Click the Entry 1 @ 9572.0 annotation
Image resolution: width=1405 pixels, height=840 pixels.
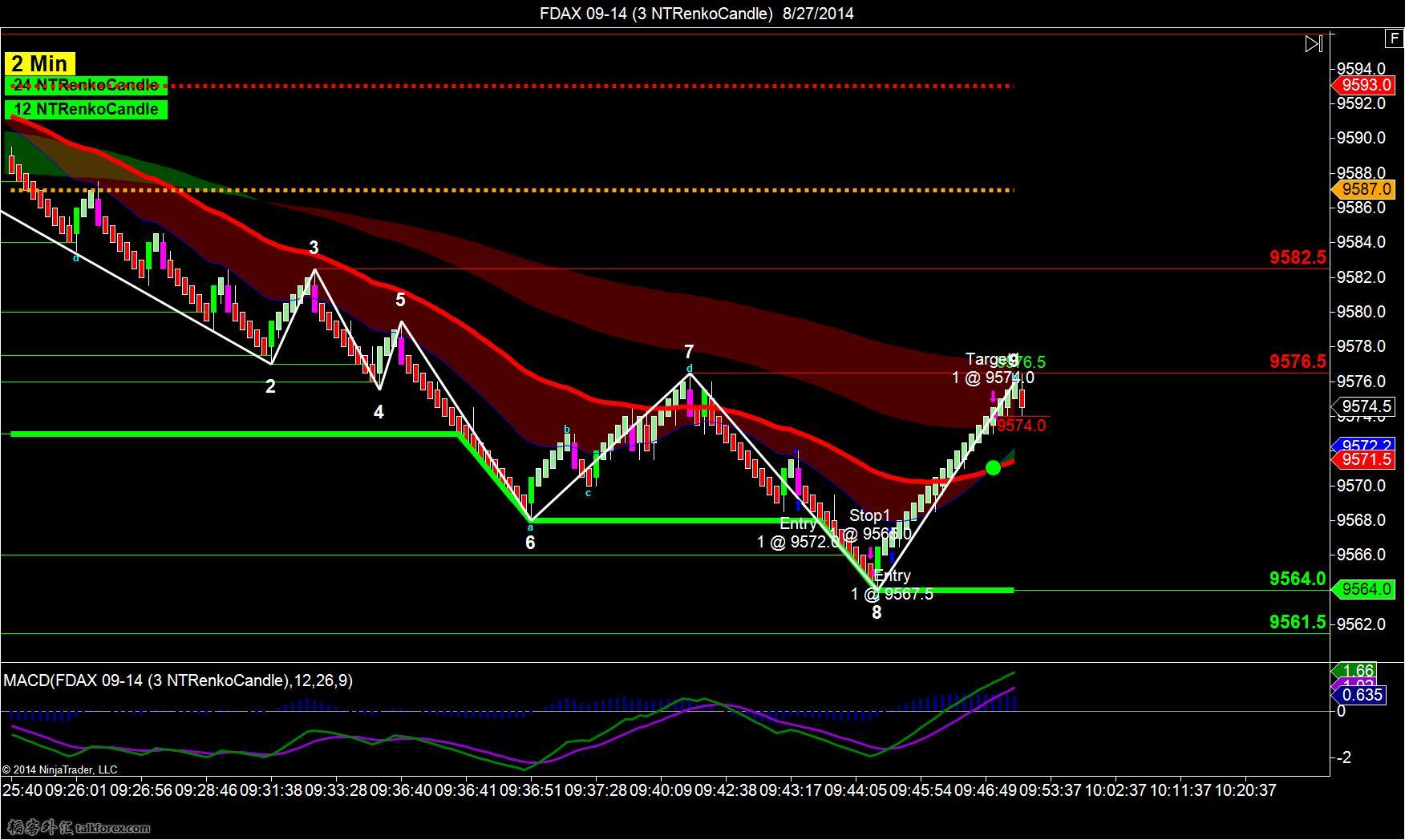pyautogui.click(x=797, y=532)
